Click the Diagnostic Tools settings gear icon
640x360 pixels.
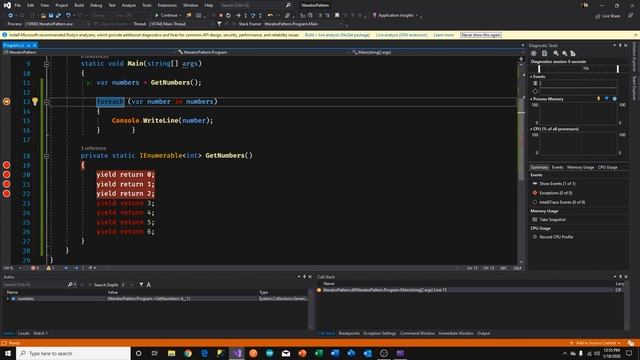(533, 53)
